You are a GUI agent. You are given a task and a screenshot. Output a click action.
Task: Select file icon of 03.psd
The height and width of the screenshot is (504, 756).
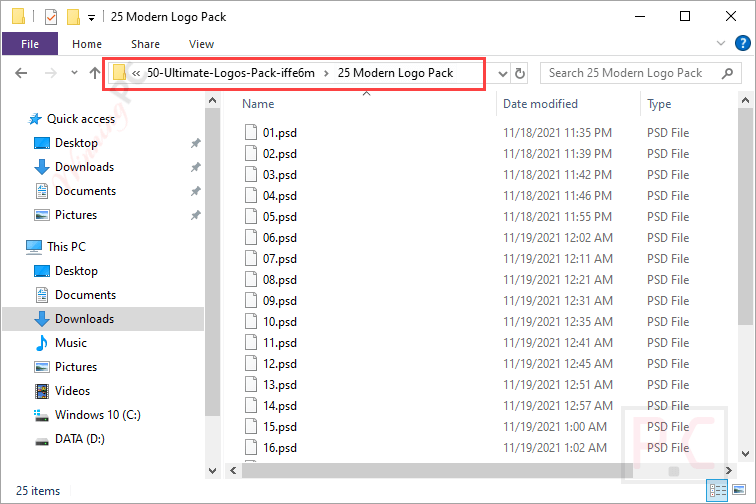coord(251,174)
